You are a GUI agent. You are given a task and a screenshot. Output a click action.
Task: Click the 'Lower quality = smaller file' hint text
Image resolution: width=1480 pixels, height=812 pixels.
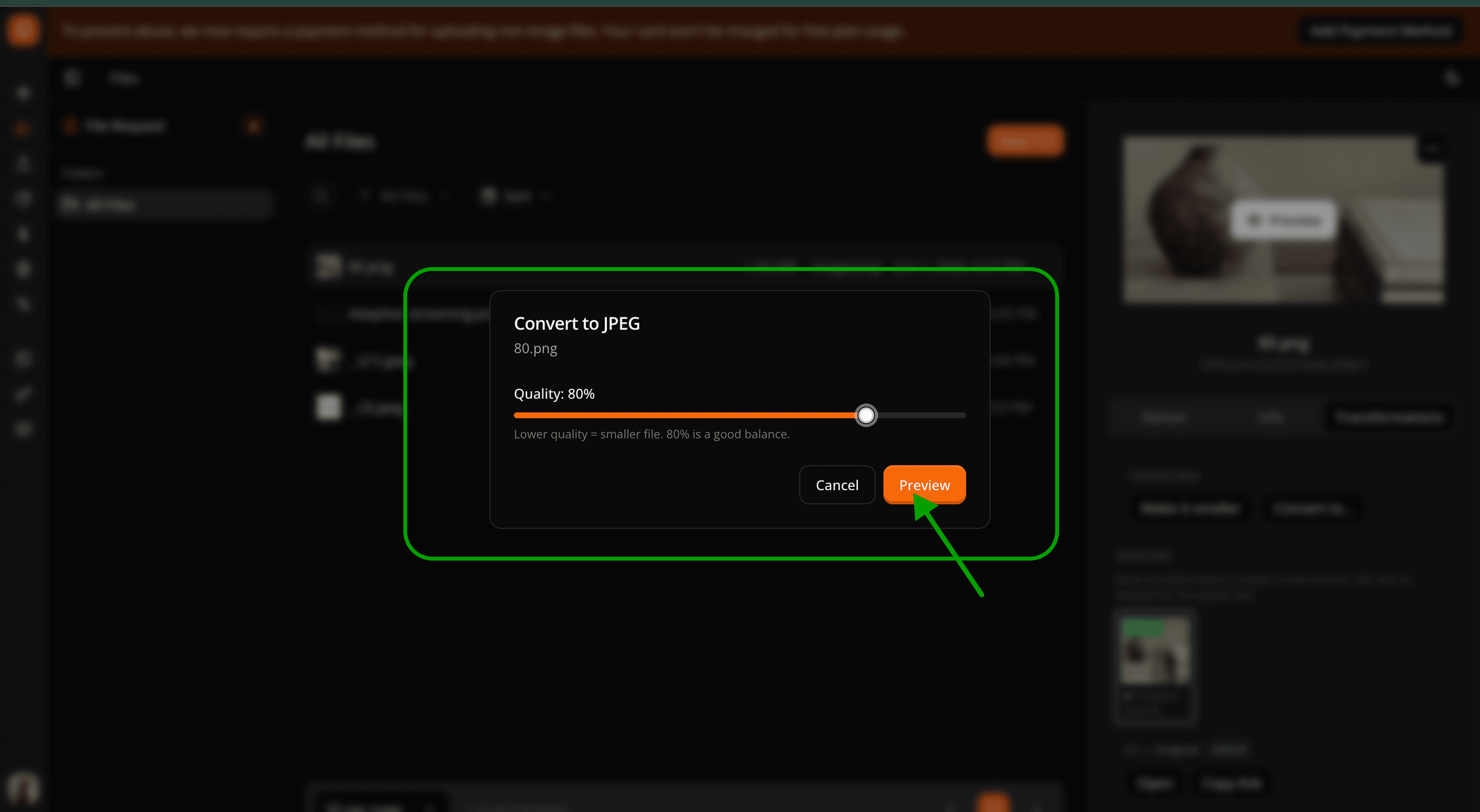(651, 434)
